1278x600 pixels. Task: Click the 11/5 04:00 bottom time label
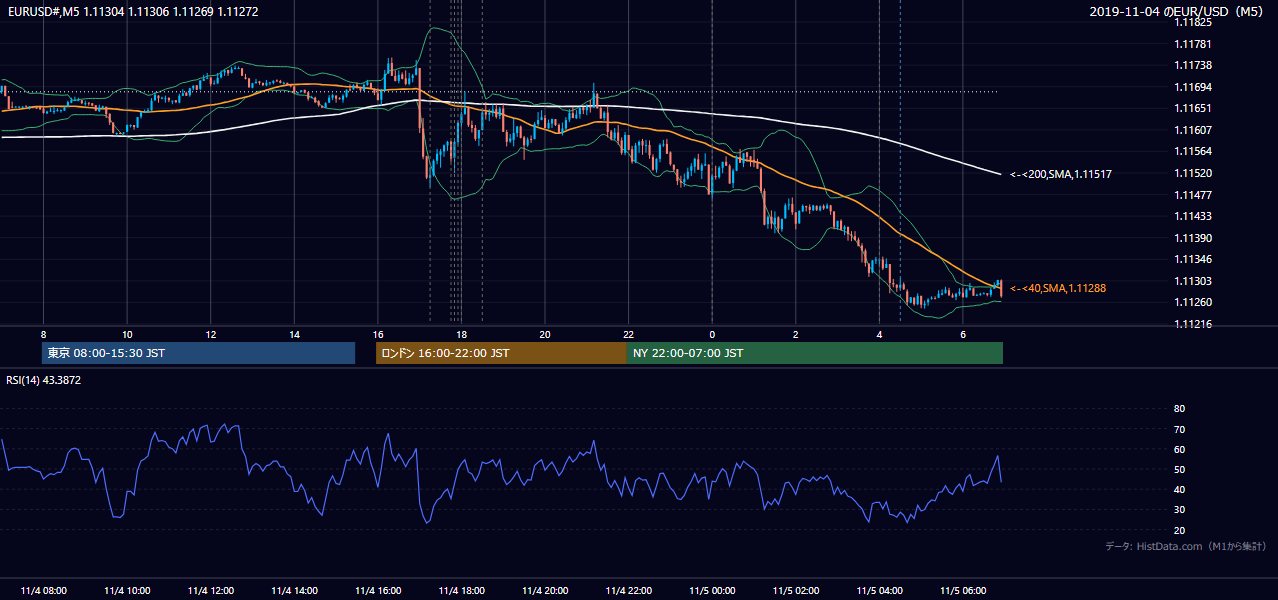[879, 591]
